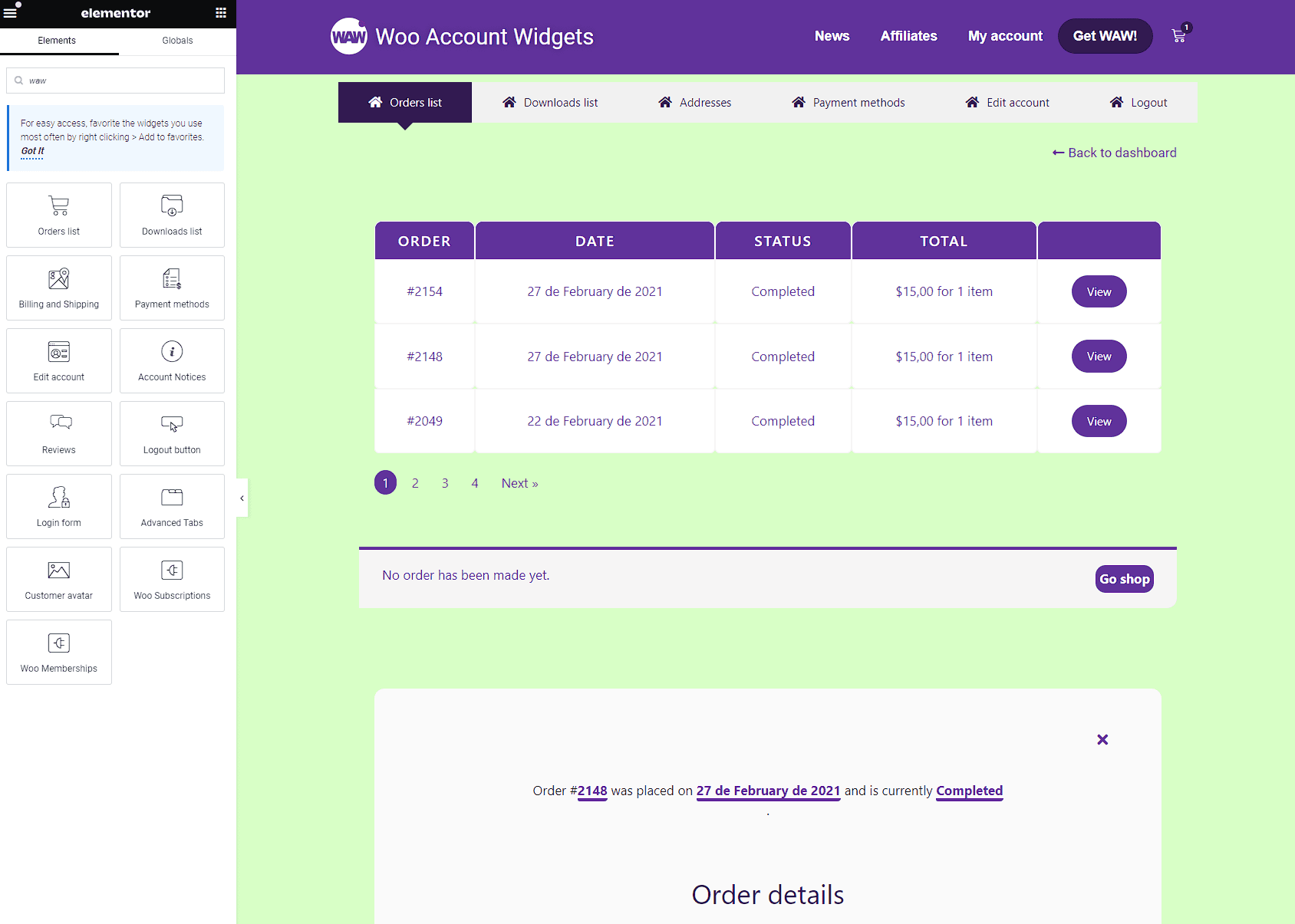Go to pagination page 2
Screen dimensions: 1295x924
tap(415, 483)
